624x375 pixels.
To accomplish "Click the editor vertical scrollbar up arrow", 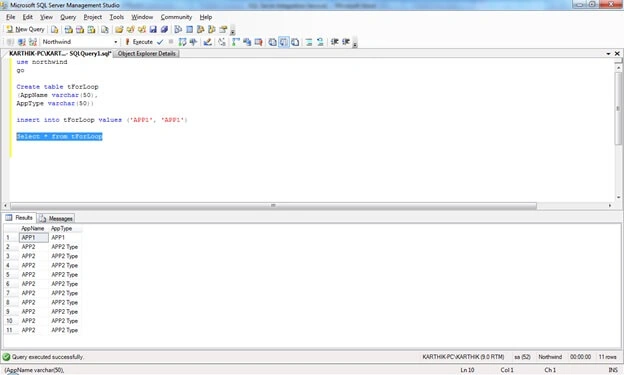I will [x=618, y=68].
